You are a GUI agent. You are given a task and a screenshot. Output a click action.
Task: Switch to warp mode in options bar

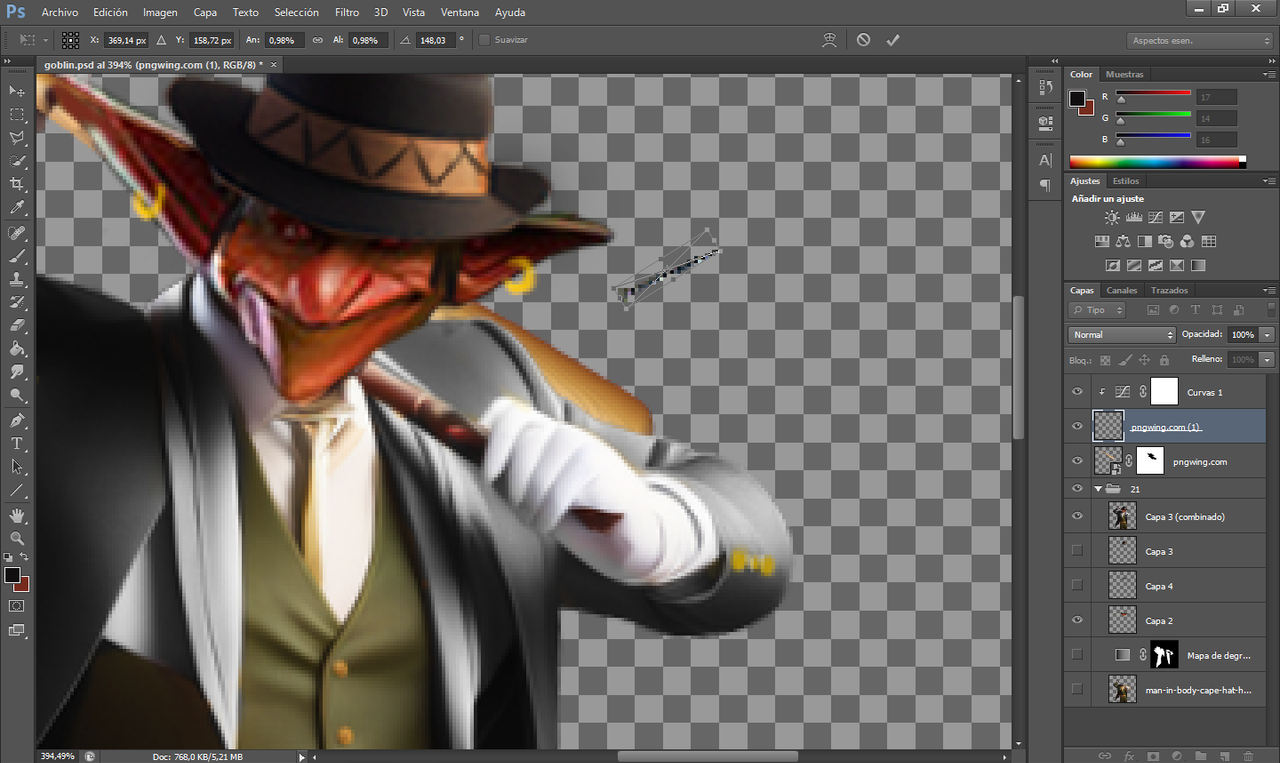click(x=829, y=40)
